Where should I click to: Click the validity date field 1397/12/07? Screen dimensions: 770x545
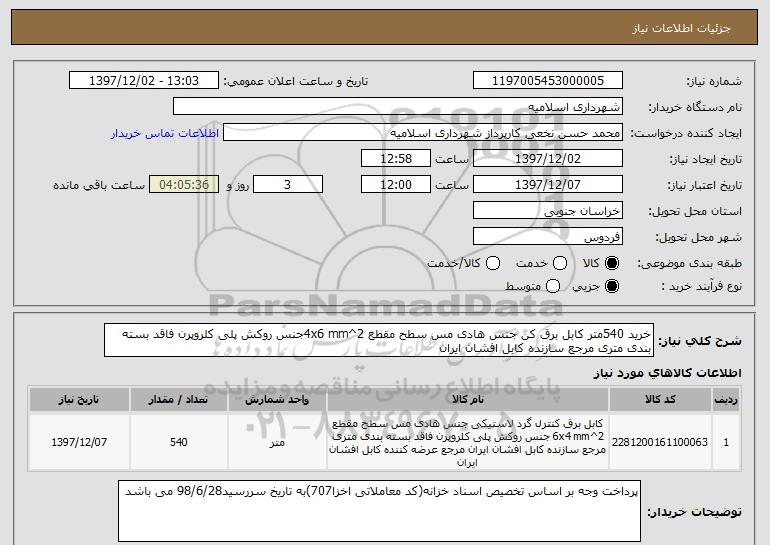click(548, 185)
